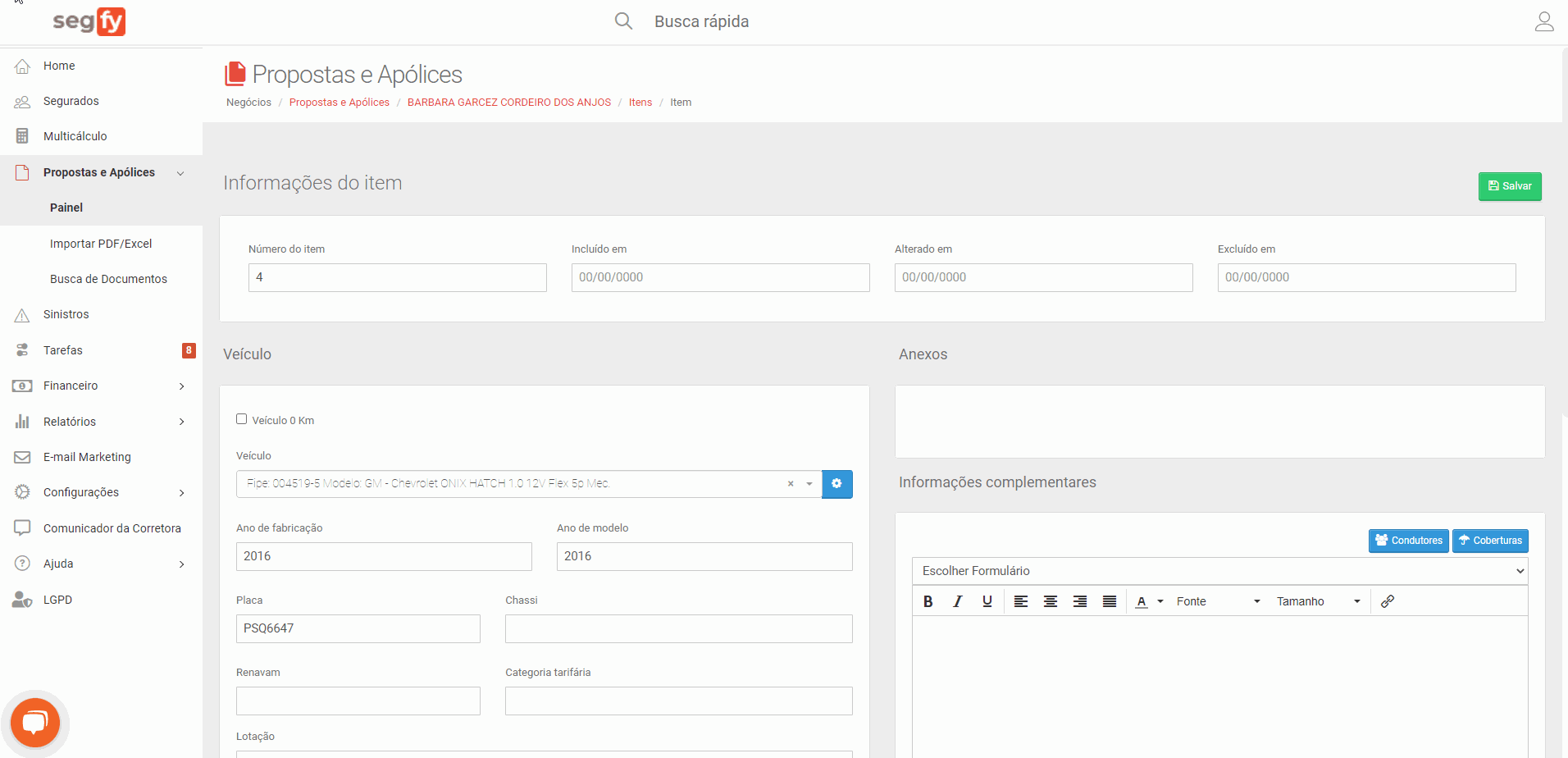Insert link using the chain icon
Image resolution: width=1568 pixels, height=758 pixels.
[x=1387, y=601]
